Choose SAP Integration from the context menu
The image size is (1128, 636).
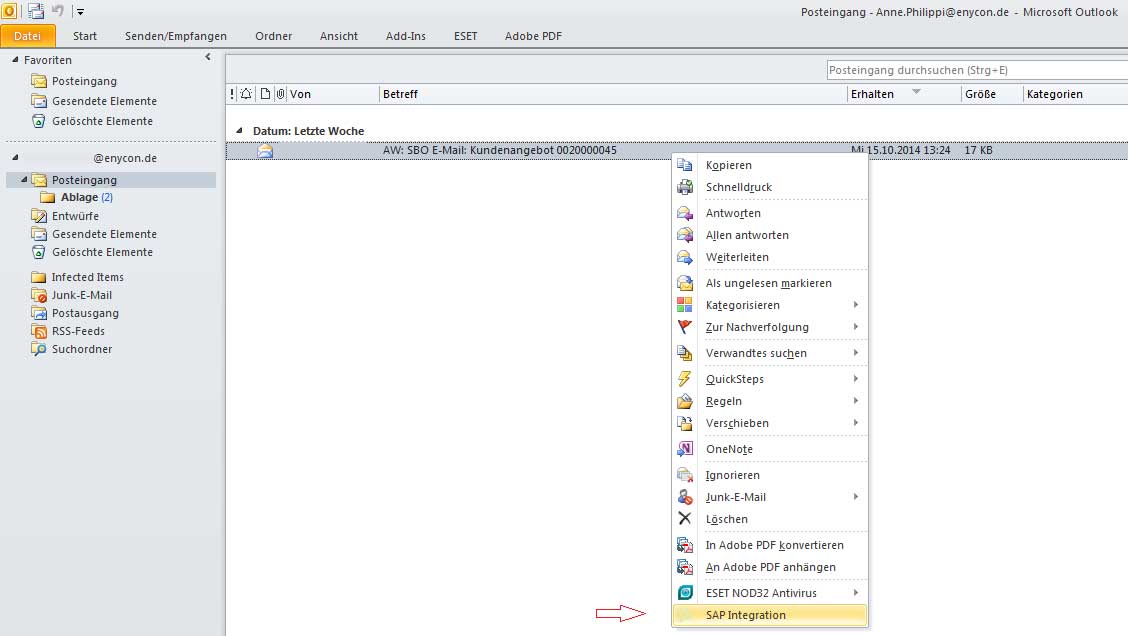point(745,614)
